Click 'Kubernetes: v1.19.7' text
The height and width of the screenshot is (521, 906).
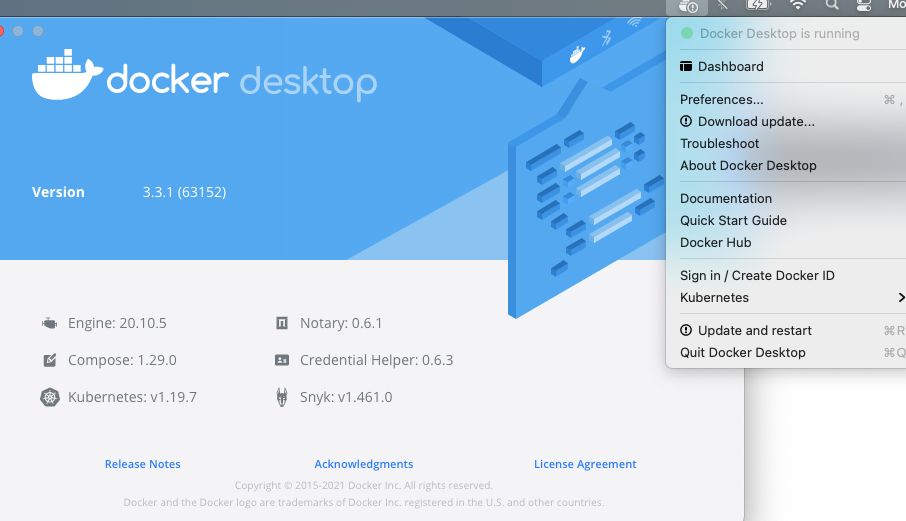pyautogui.click(x=132, y=397)
